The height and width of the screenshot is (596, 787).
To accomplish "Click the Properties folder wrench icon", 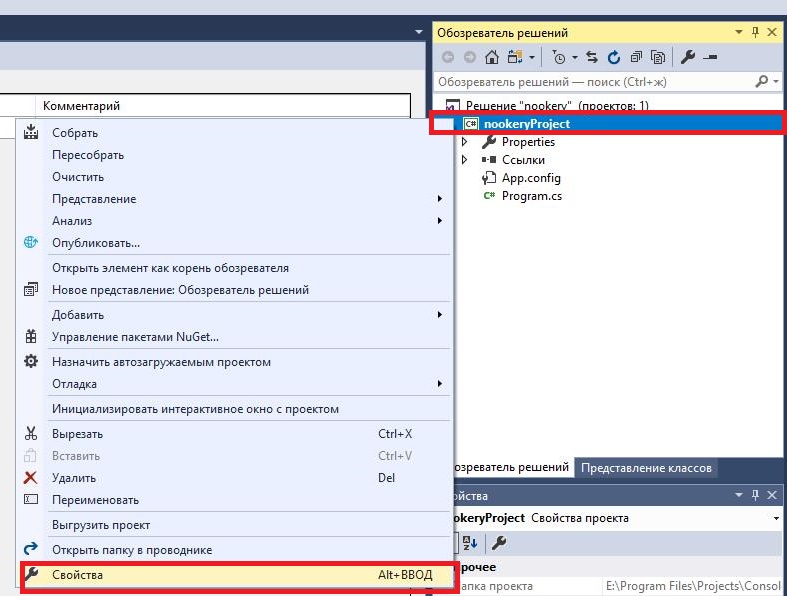I will [489, 142].
